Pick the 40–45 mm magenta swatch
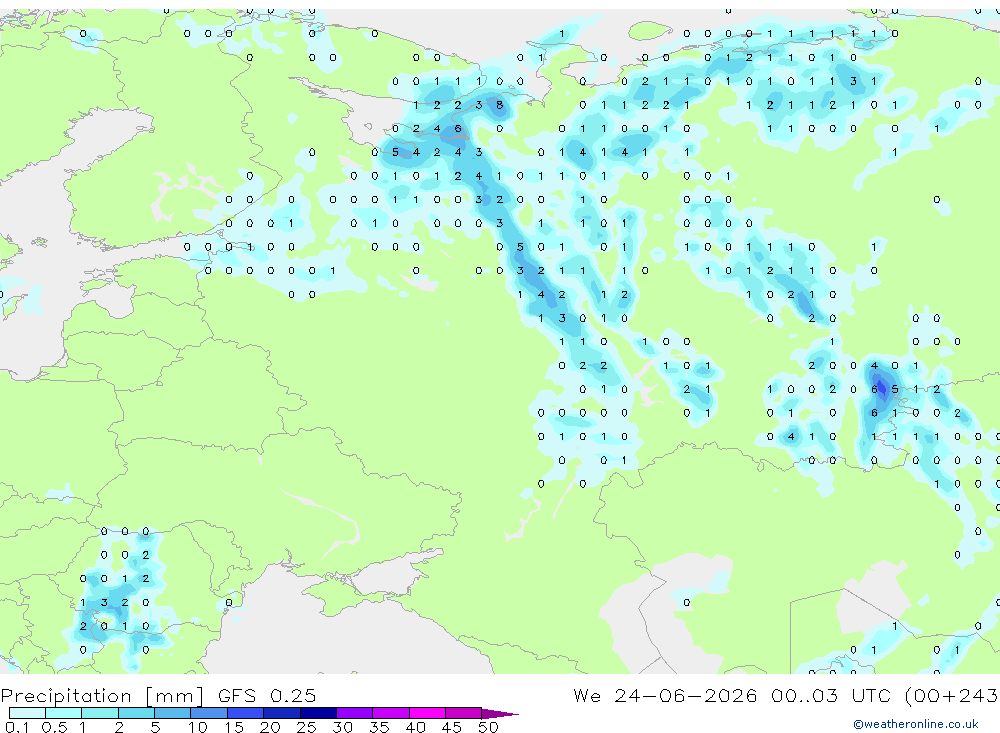 pos(427,713)
